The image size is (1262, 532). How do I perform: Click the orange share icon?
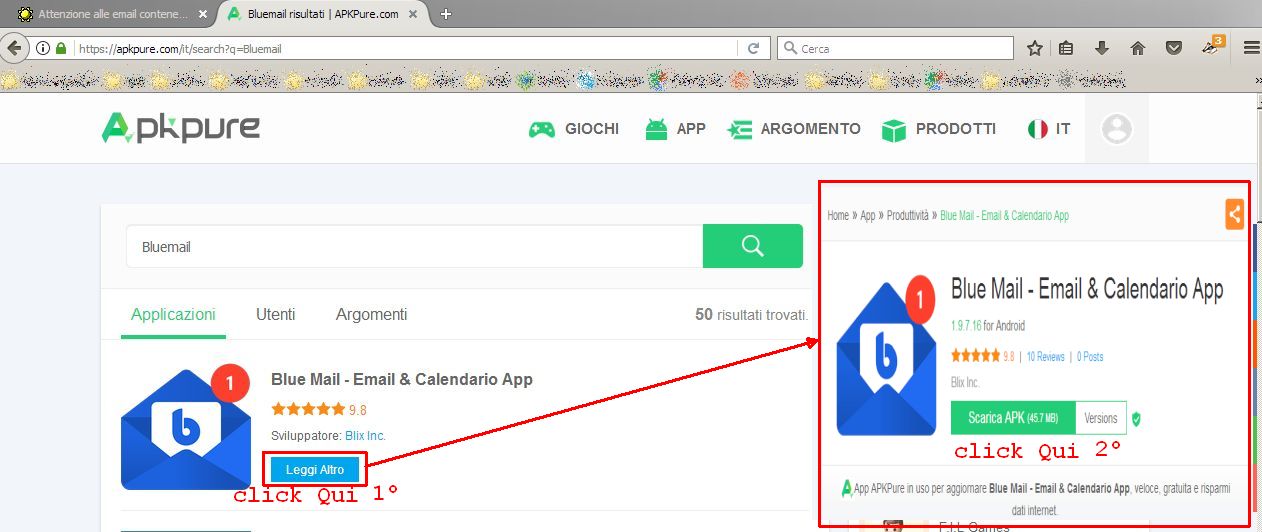point(1235,214)
